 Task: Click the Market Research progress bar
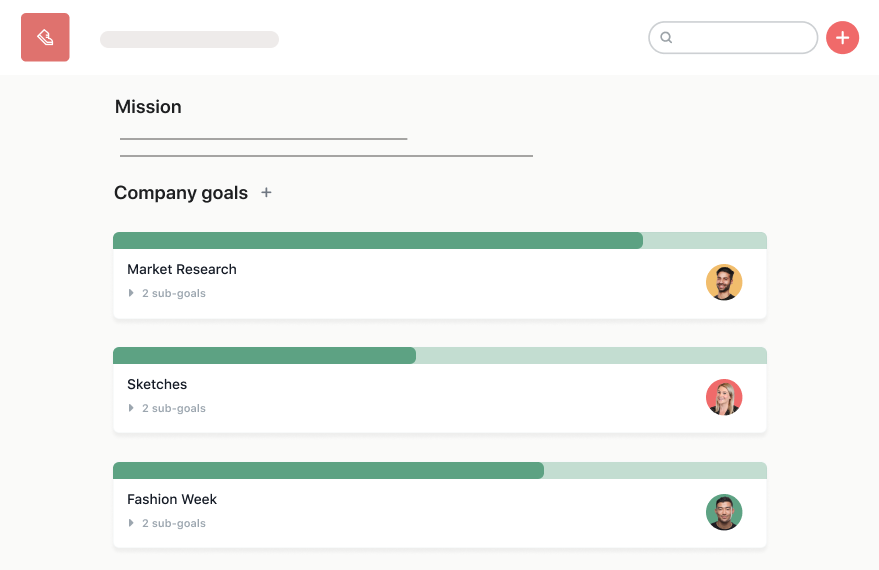tap(439, 241)
